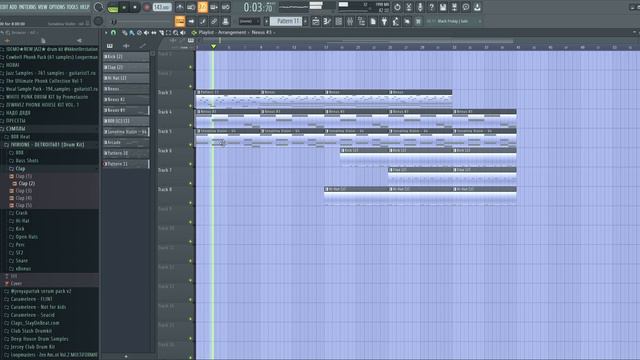Select the playlist Draw pencil tool
This screenshot has height=360, width=640.
coord(124,33)
